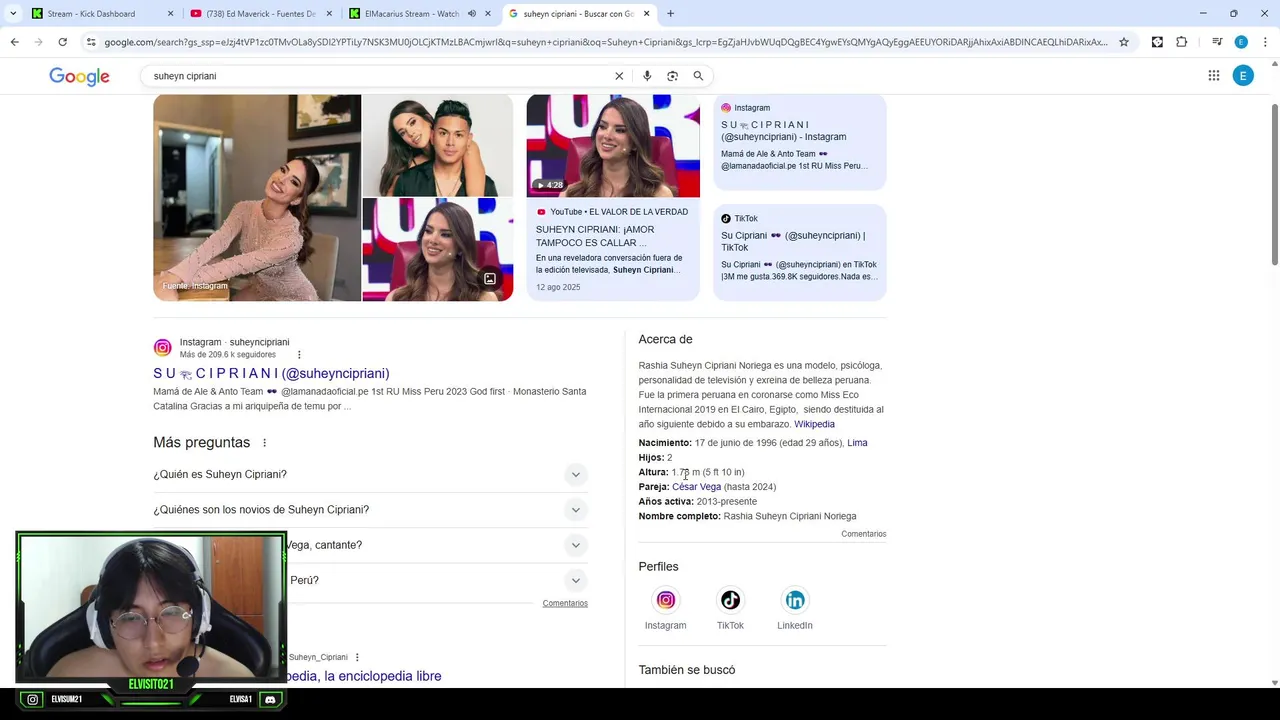Click the browser address bar
1280x720 pixels.
click(605, 42)
